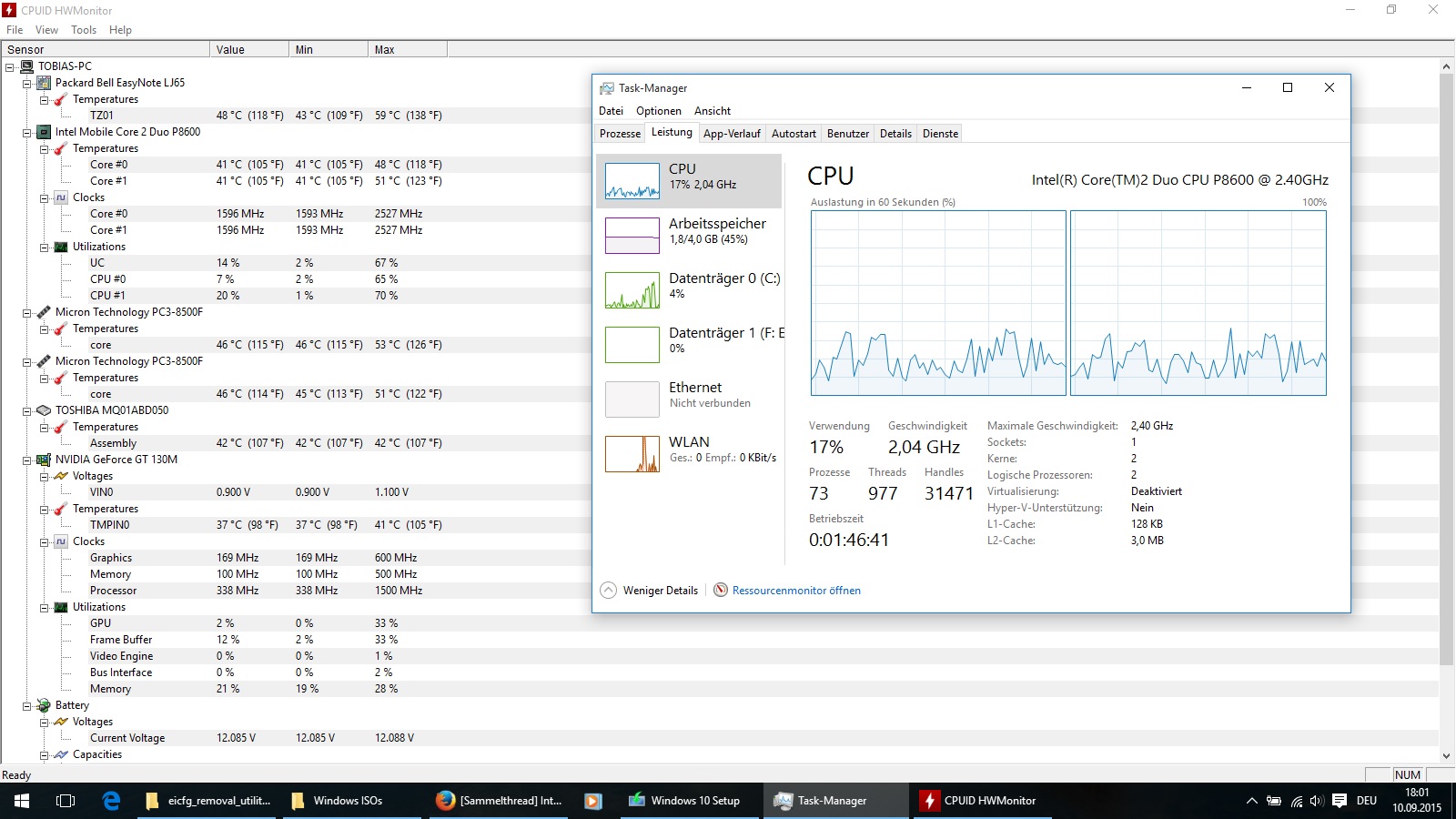Image resolution: width=1456 pixels, height=819 pixels.
Task: Select the Ethernet performance entry
Action: (x=689, y=399)
